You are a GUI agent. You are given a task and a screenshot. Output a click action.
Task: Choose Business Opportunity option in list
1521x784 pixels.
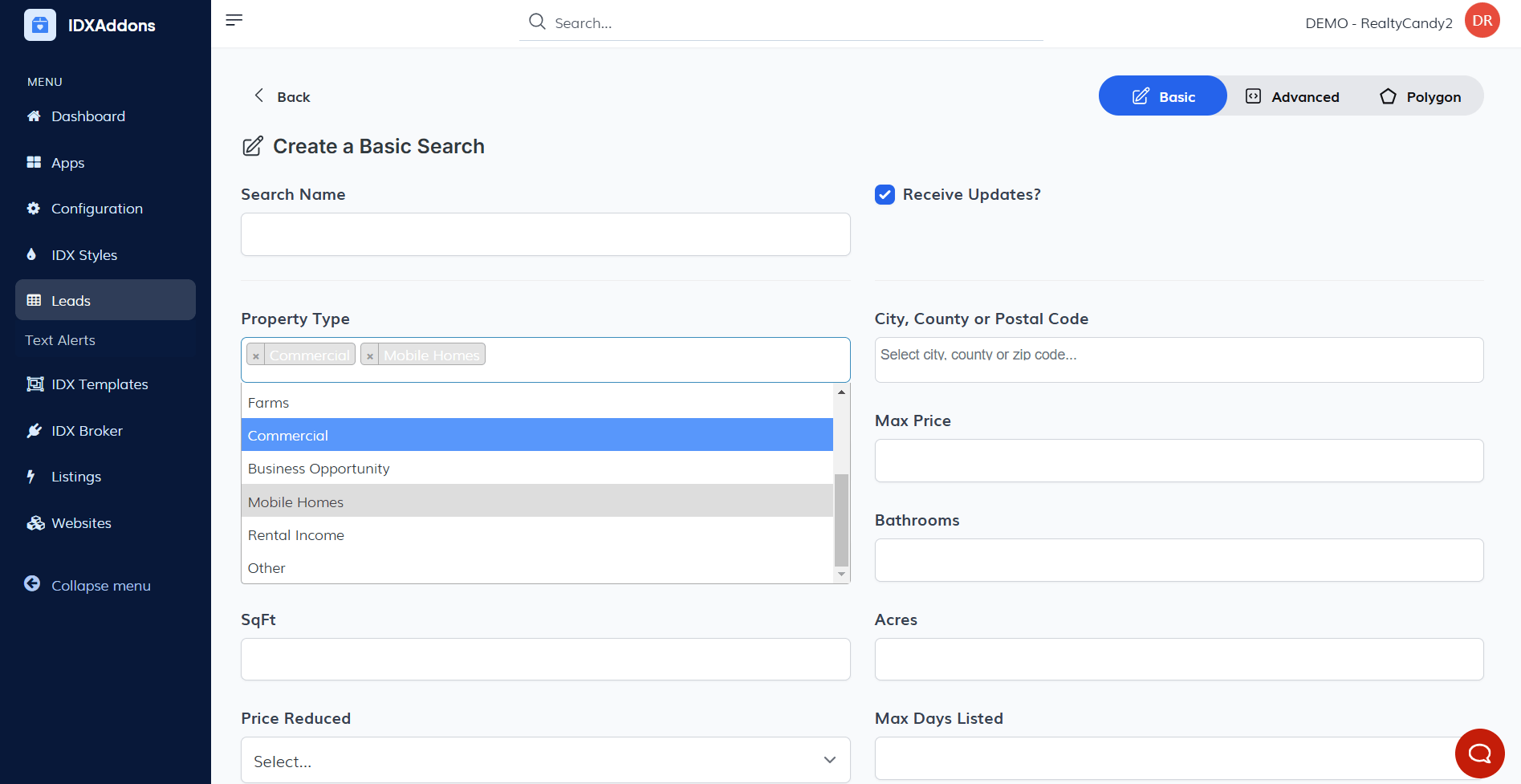tap(319, 469)
